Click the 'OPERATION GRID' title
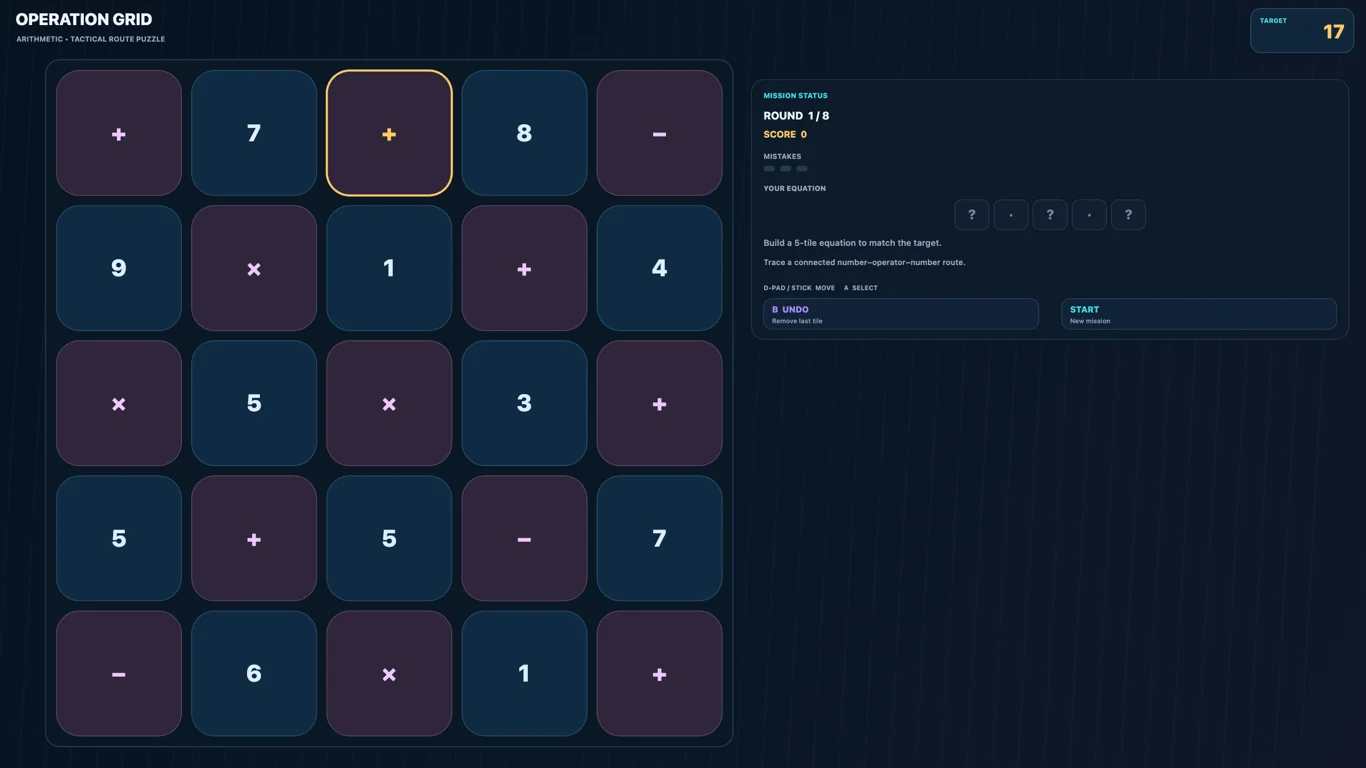 (84, 19)
